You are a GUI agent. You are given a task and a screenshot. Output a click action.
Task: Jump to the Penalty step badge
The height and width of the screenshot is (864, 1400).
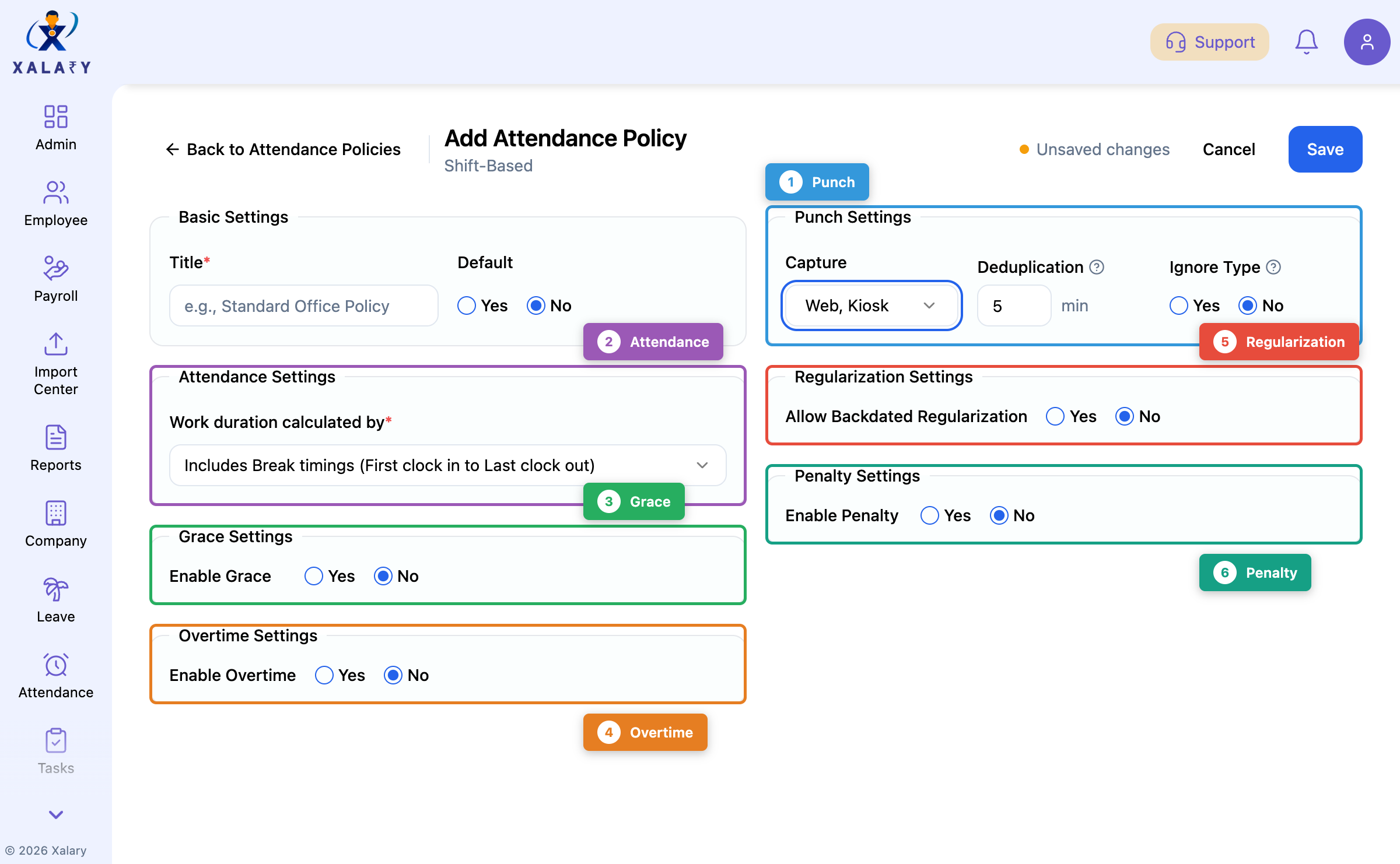[x=1255, y=573]
